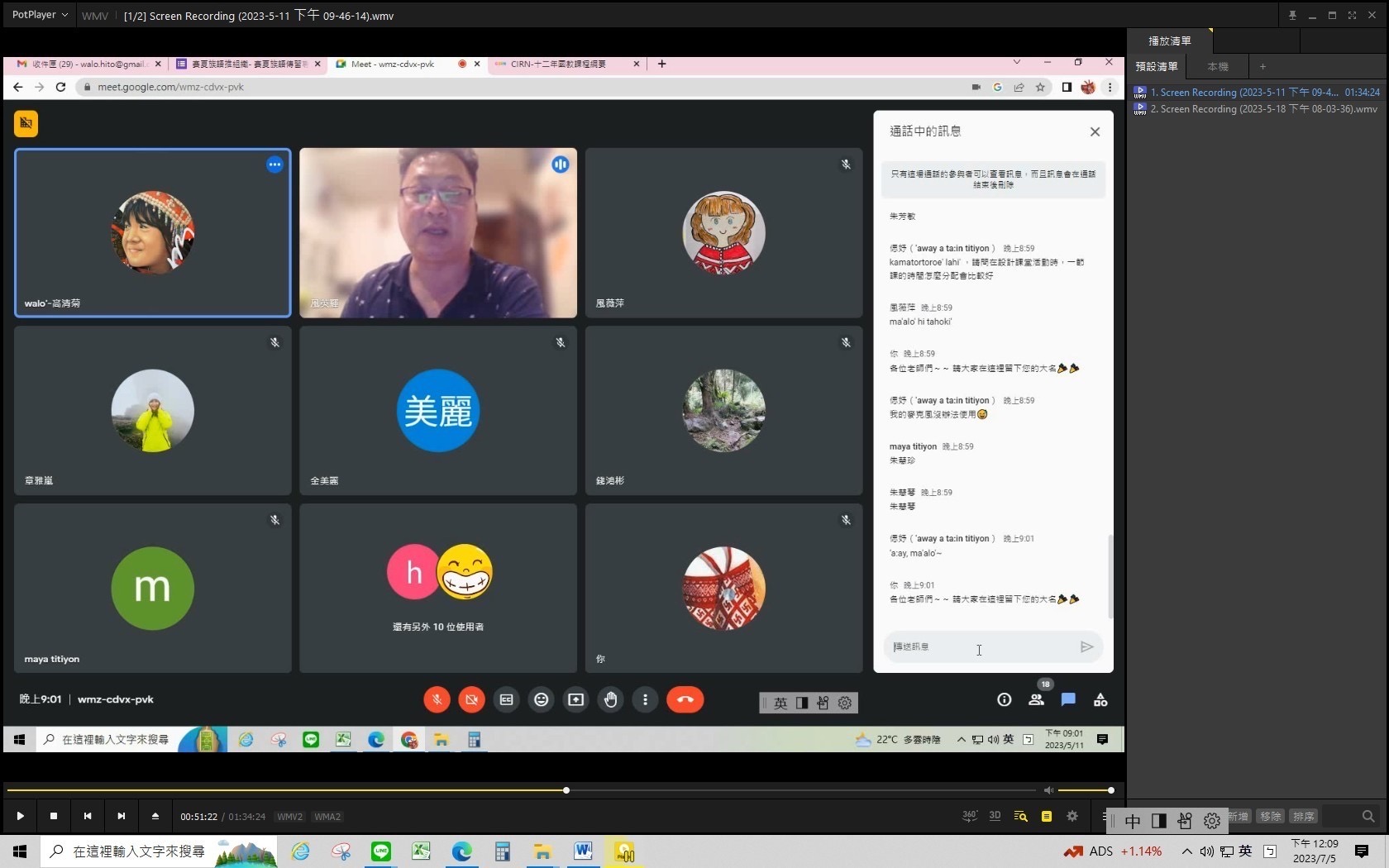The image size is (1389, 868).
Task: Add a new playlist tab with plus
Action: (1263, 66)
